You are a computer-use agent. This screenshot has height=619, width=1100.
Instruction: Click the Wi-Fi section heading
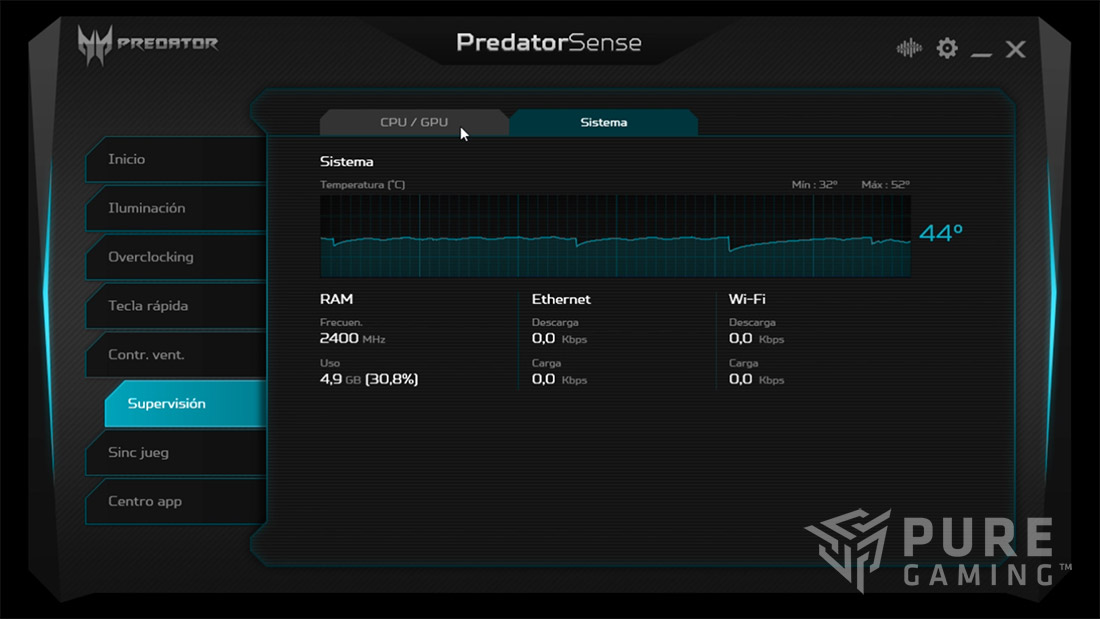(x=747, y=299)
